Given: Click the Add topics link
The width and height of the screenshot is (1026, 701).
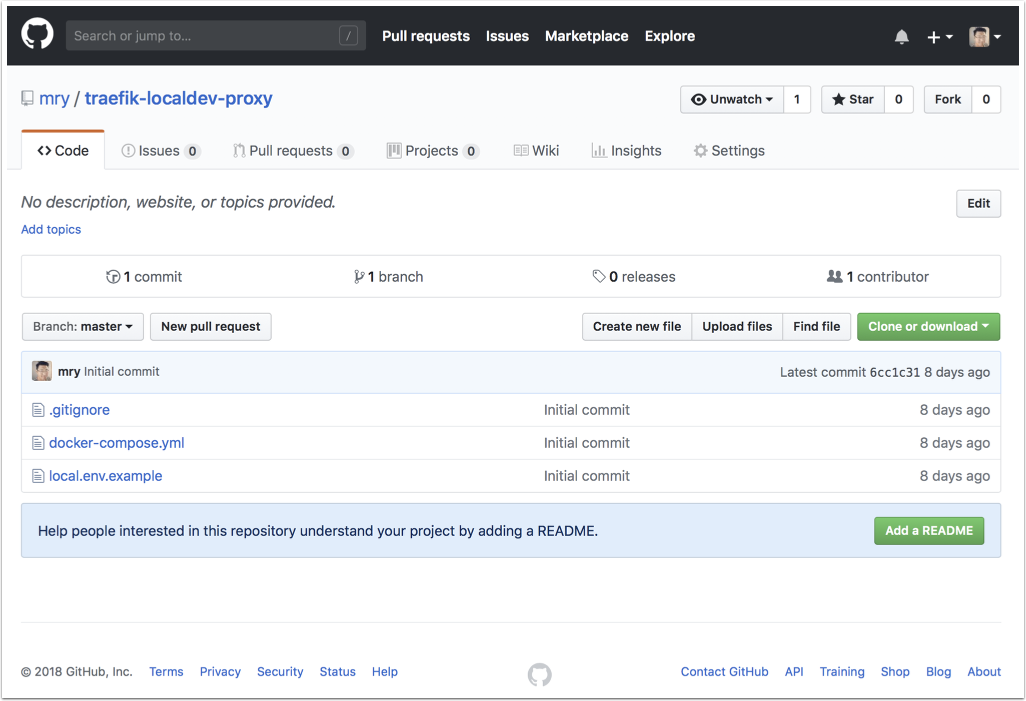Looking at the screenshot, I should [51, 230].
